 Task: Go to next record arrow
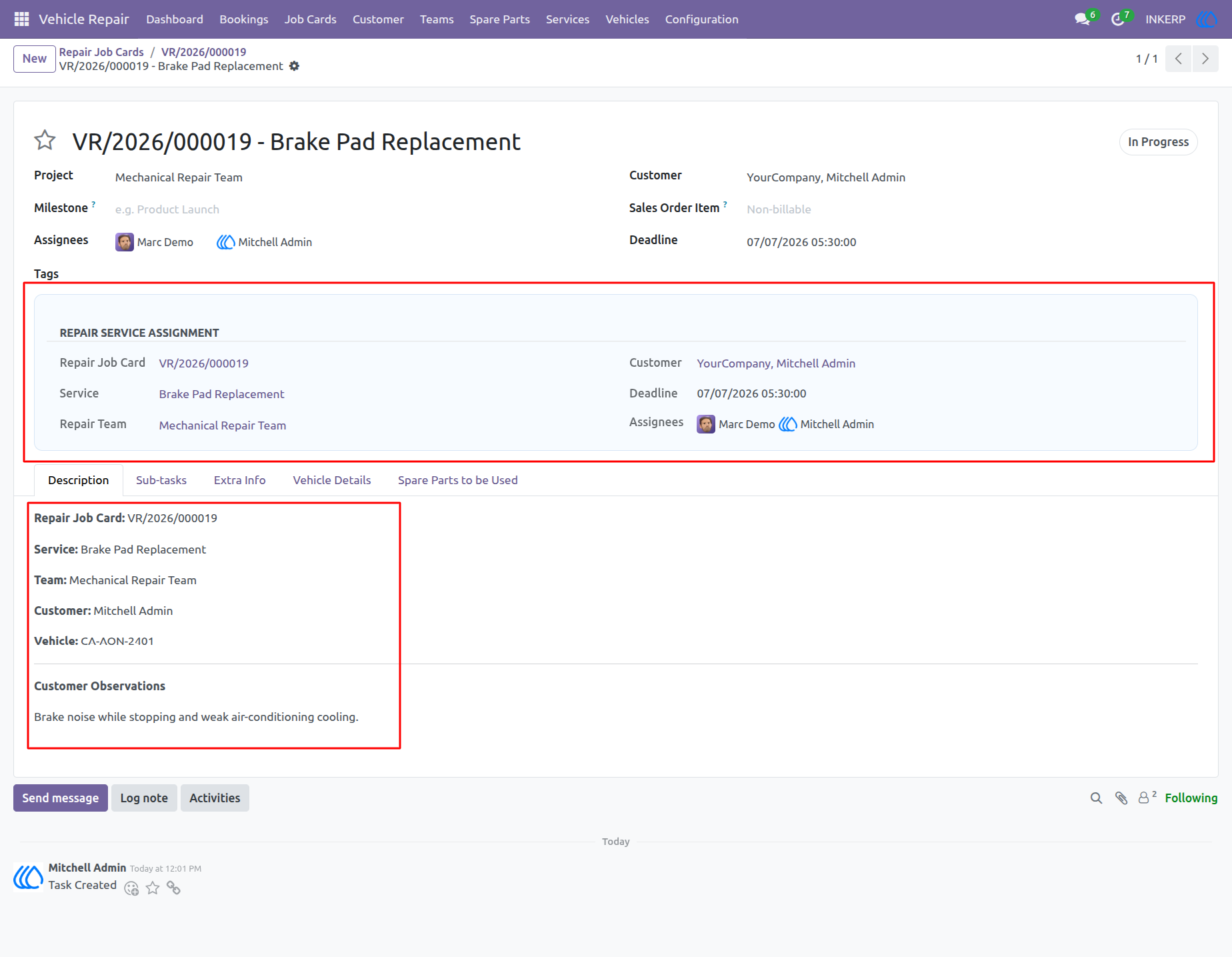pyautogui.click(x=1205, y=59)
